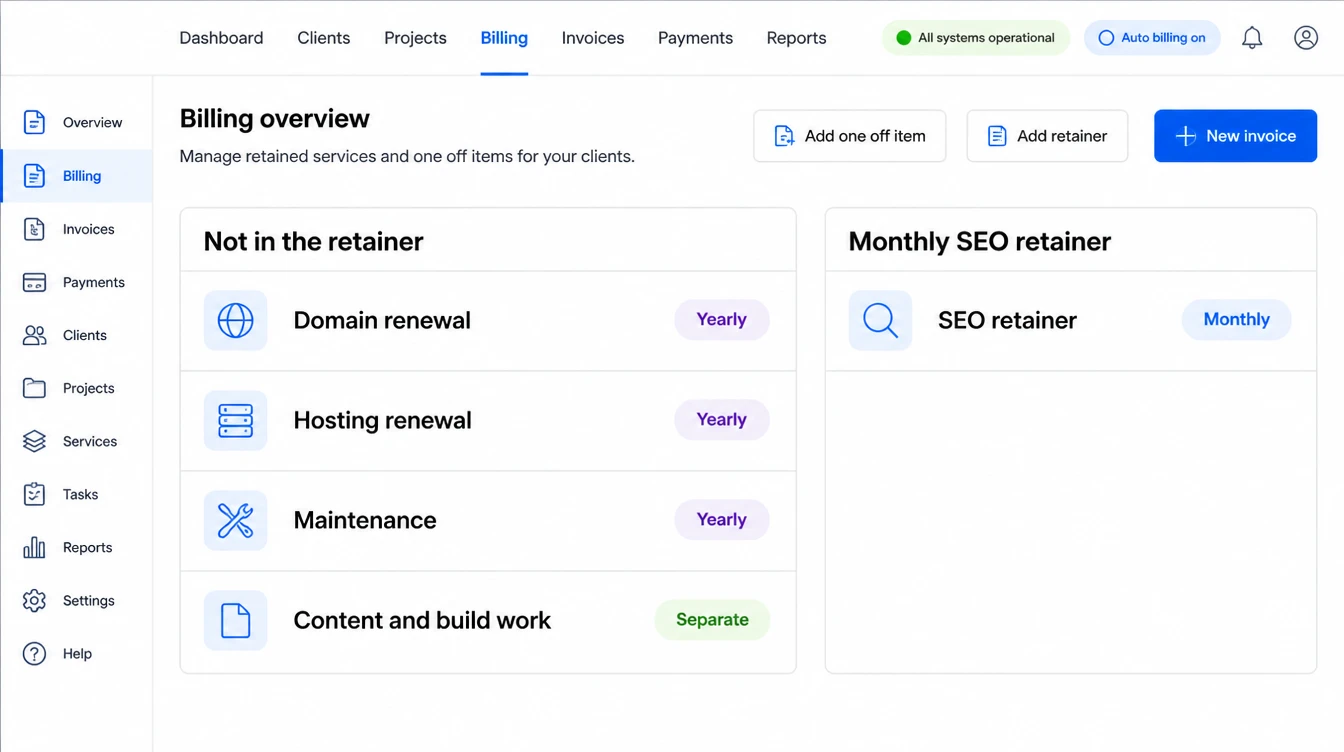Toggle the Auto billing on pill
The width and height of the screenshot is (1344, 752).
[x=1152, y=38]
